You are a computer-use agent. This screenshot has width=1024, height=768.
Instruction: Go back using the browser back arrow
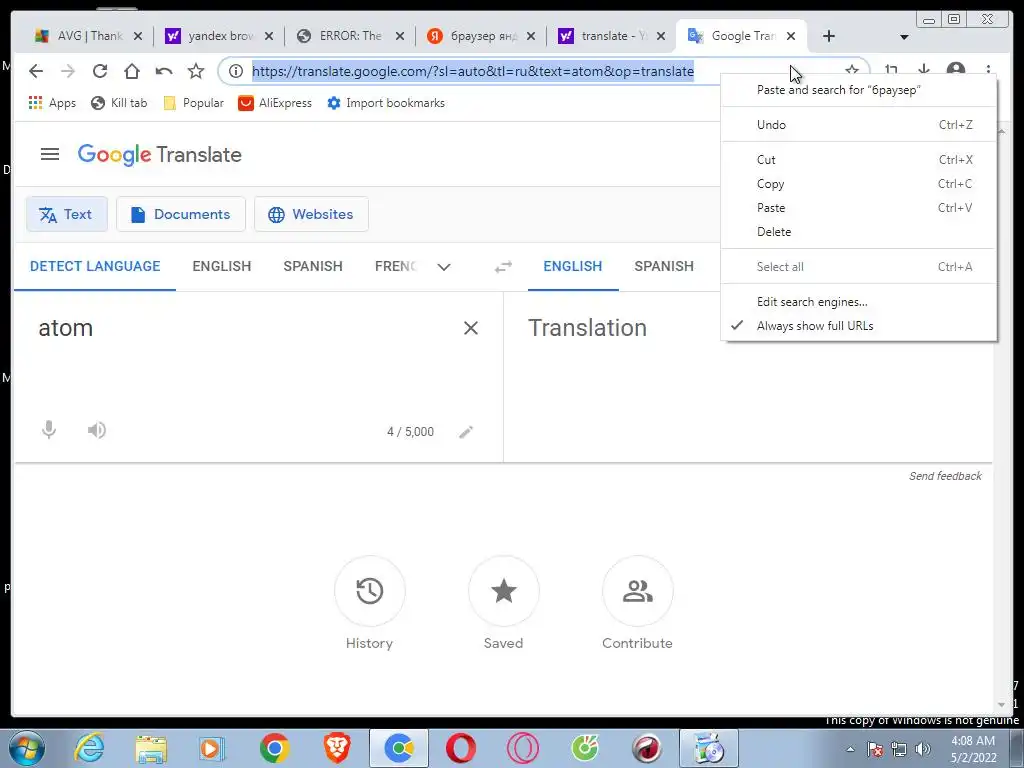(36, 71)
